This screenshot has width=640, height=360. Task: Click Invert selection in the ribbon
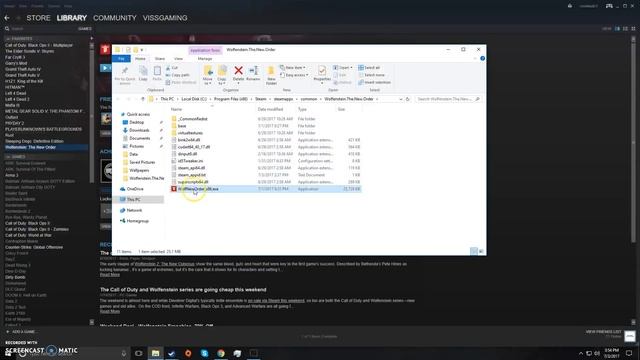click(374, 82)
